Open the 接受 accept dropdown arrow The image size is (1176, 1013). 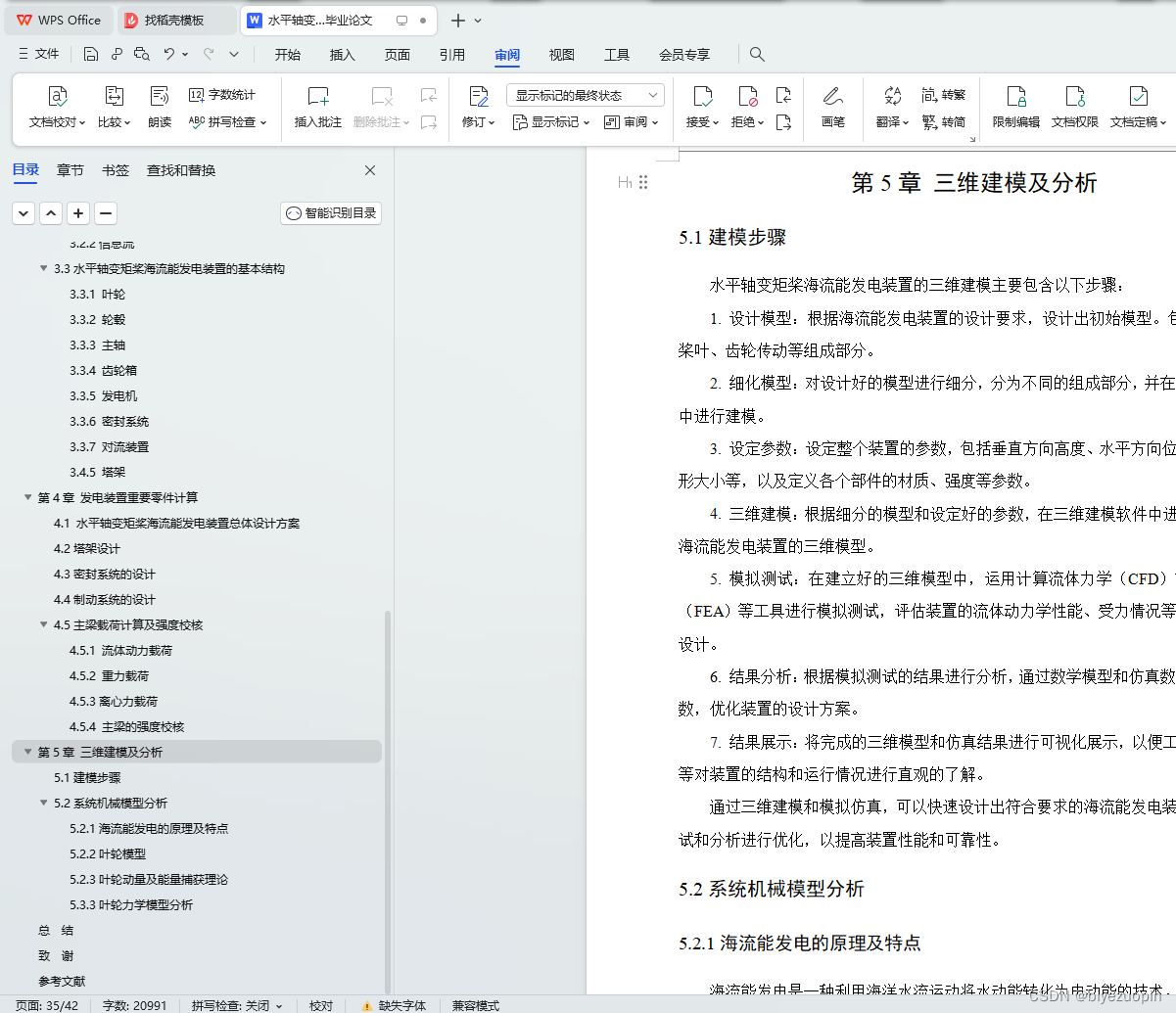pos(717,122)
